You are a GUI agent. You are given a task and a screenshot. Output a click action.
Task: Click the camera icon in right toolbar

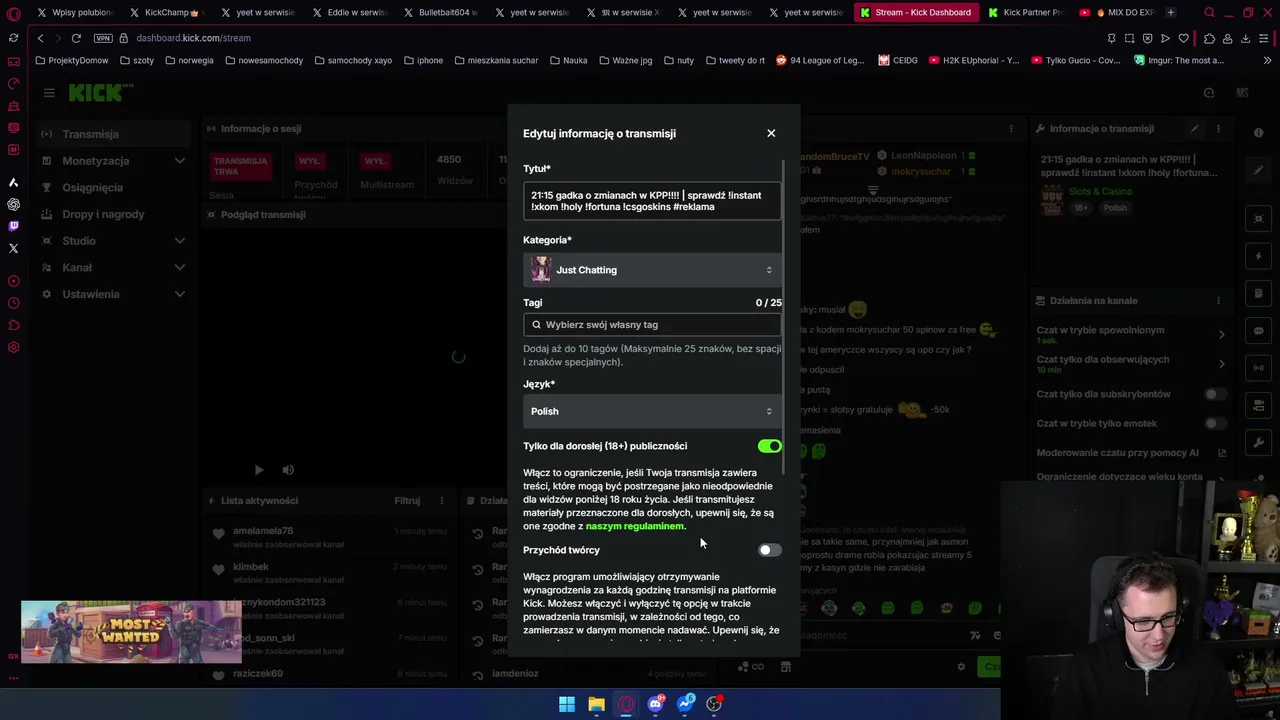pos(1259,405)
